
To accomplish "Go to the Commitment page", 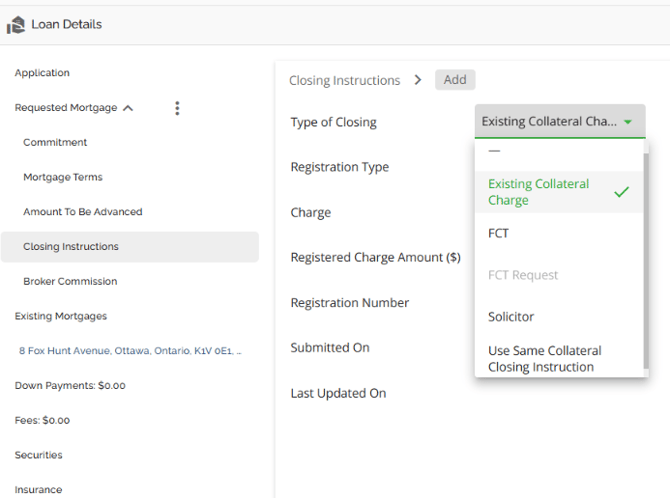I will point(55,142).
